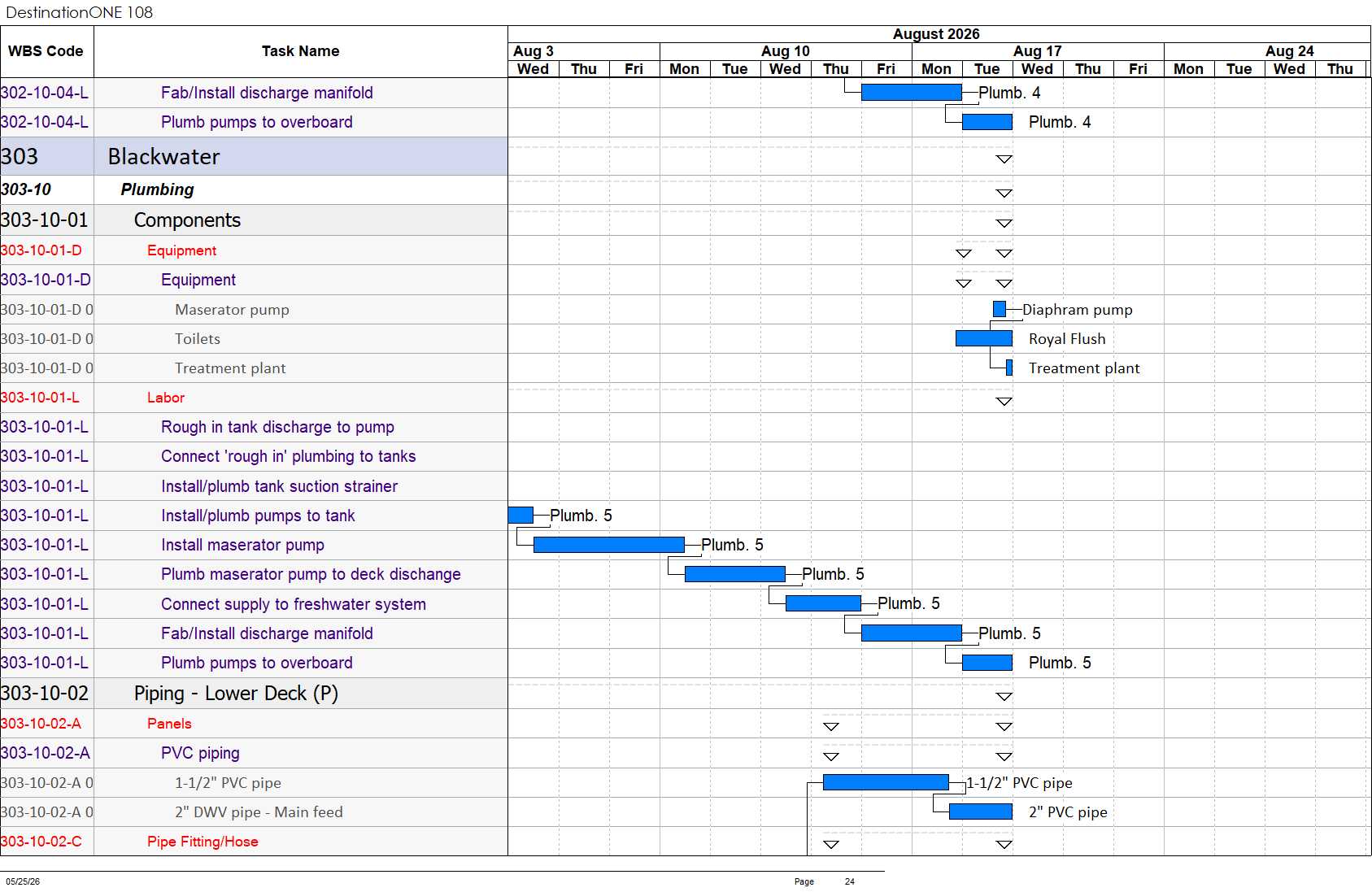1372x892 pixels.
Task: Select the Blackwater summary end marker triangle
Action: coord(1004,159)
